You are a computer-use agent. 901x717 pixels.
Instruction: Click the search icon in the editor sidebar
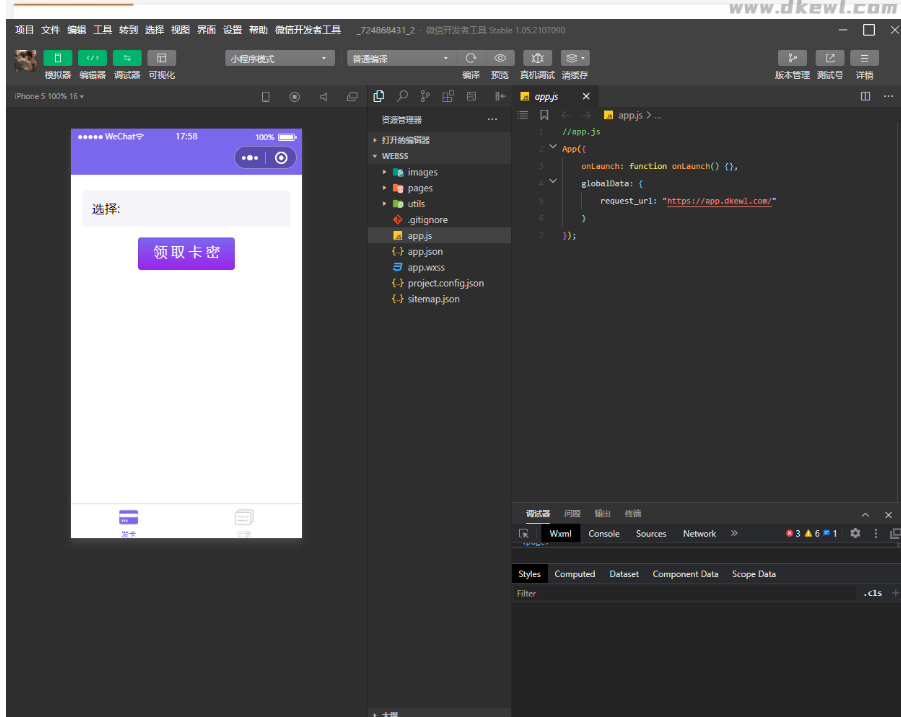[x=402, y=97]
